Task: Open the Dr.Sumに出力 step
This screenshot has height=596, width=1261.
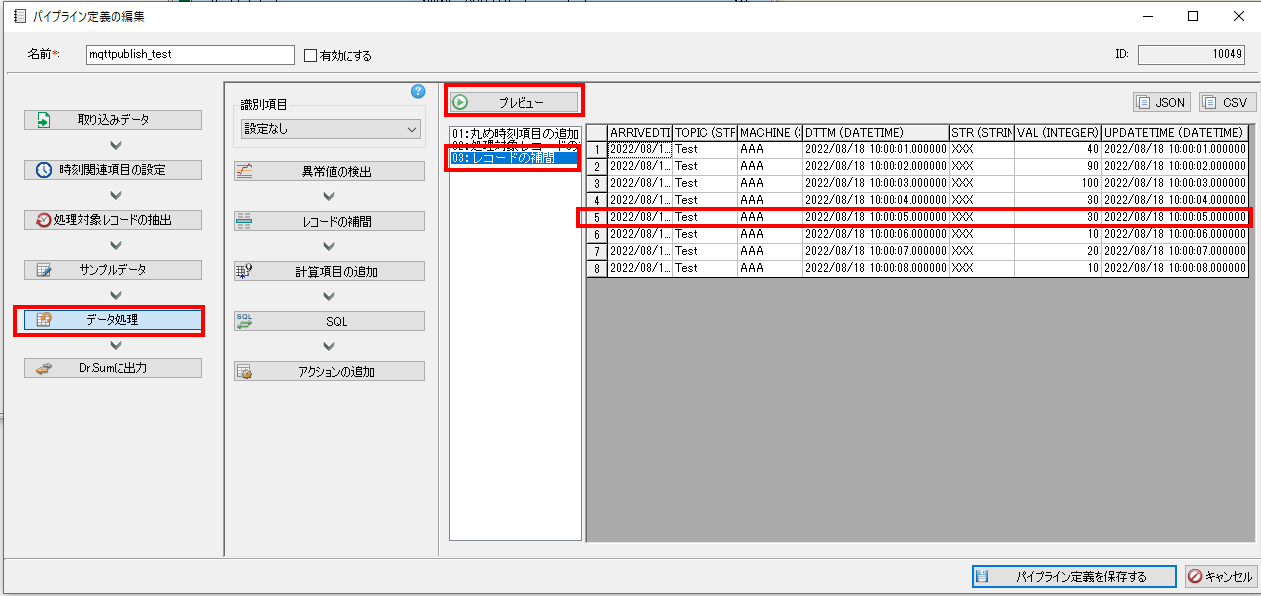Action: click(113, 368)
